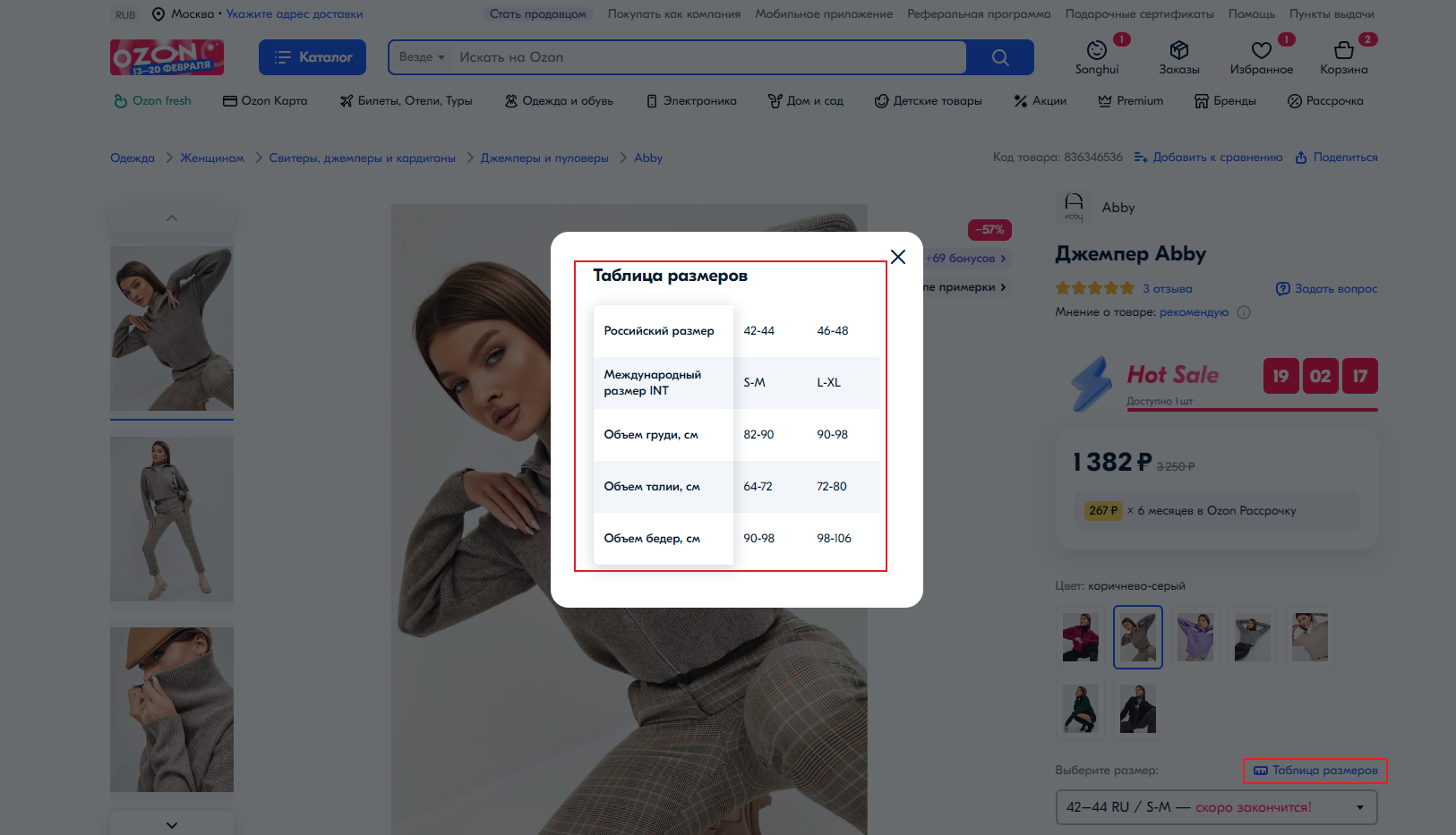Open Songhui profile icon

coord(1097,57)
